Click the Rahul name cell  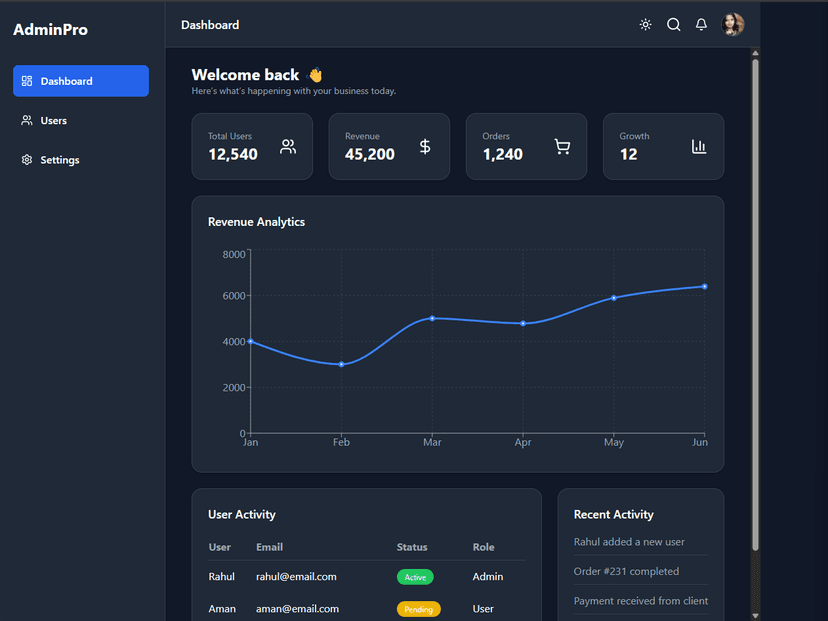click(221, 577)
